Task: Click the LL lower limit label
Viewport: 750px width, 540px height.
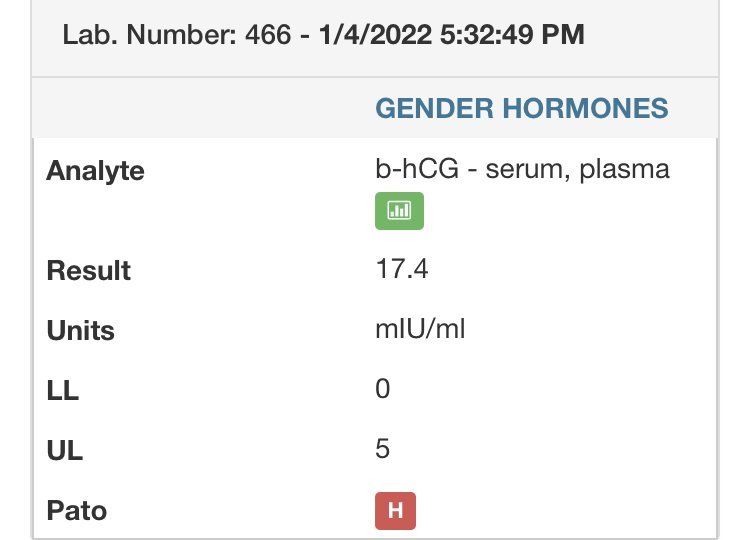Action: tap(62, 390)
